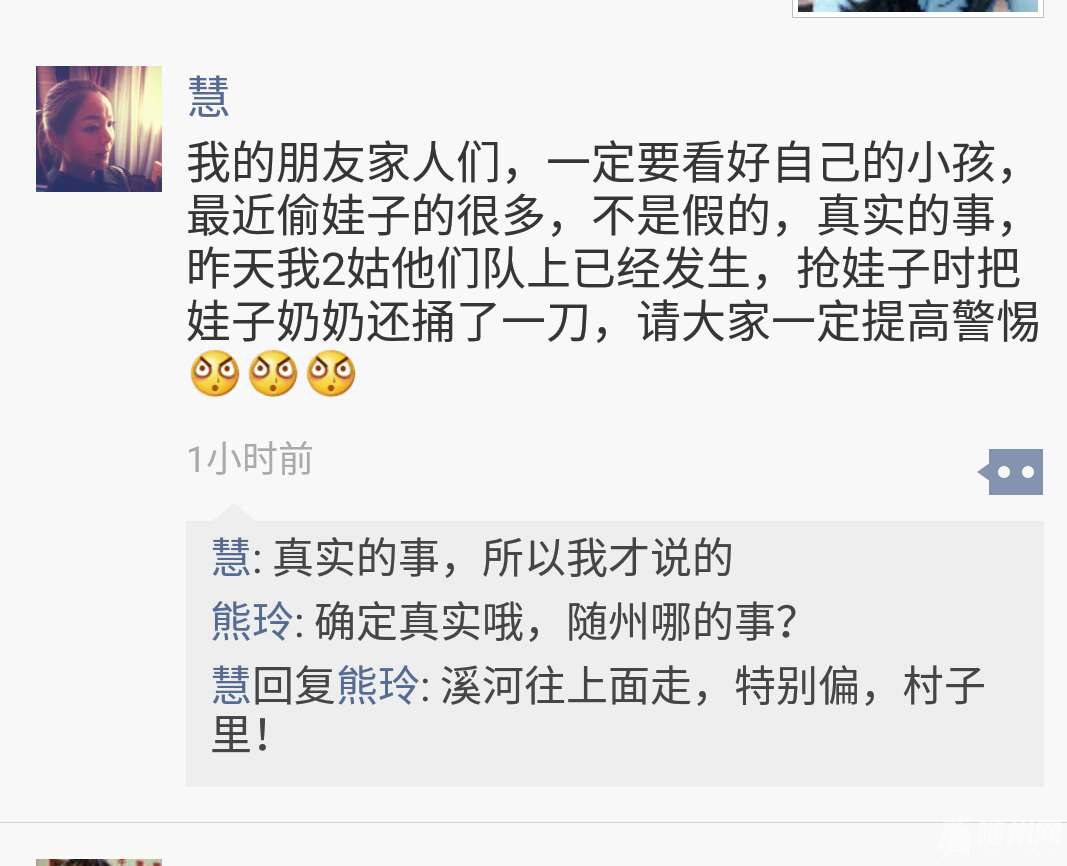
Task: Select the post text about 偷娃子
Action: tap(612, 242)
